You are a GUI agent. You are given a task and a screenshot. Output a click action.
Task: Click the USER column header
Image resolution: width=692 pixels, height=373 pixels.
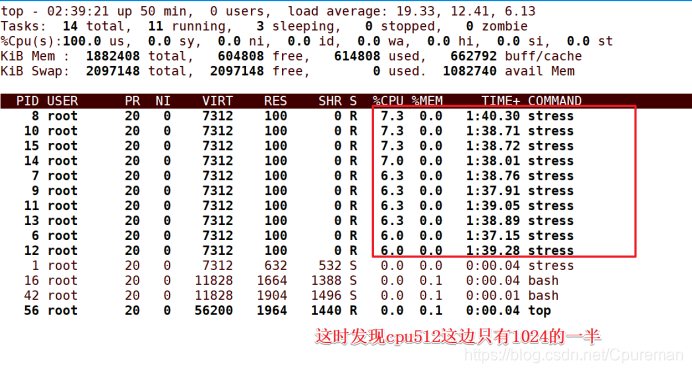(x=62, y=101)
